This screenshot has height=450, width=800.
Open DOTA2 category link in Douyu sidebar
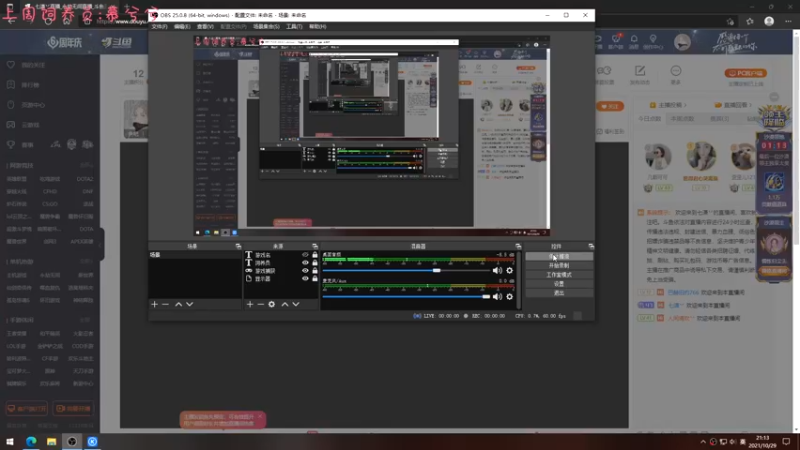click(85, 179)
